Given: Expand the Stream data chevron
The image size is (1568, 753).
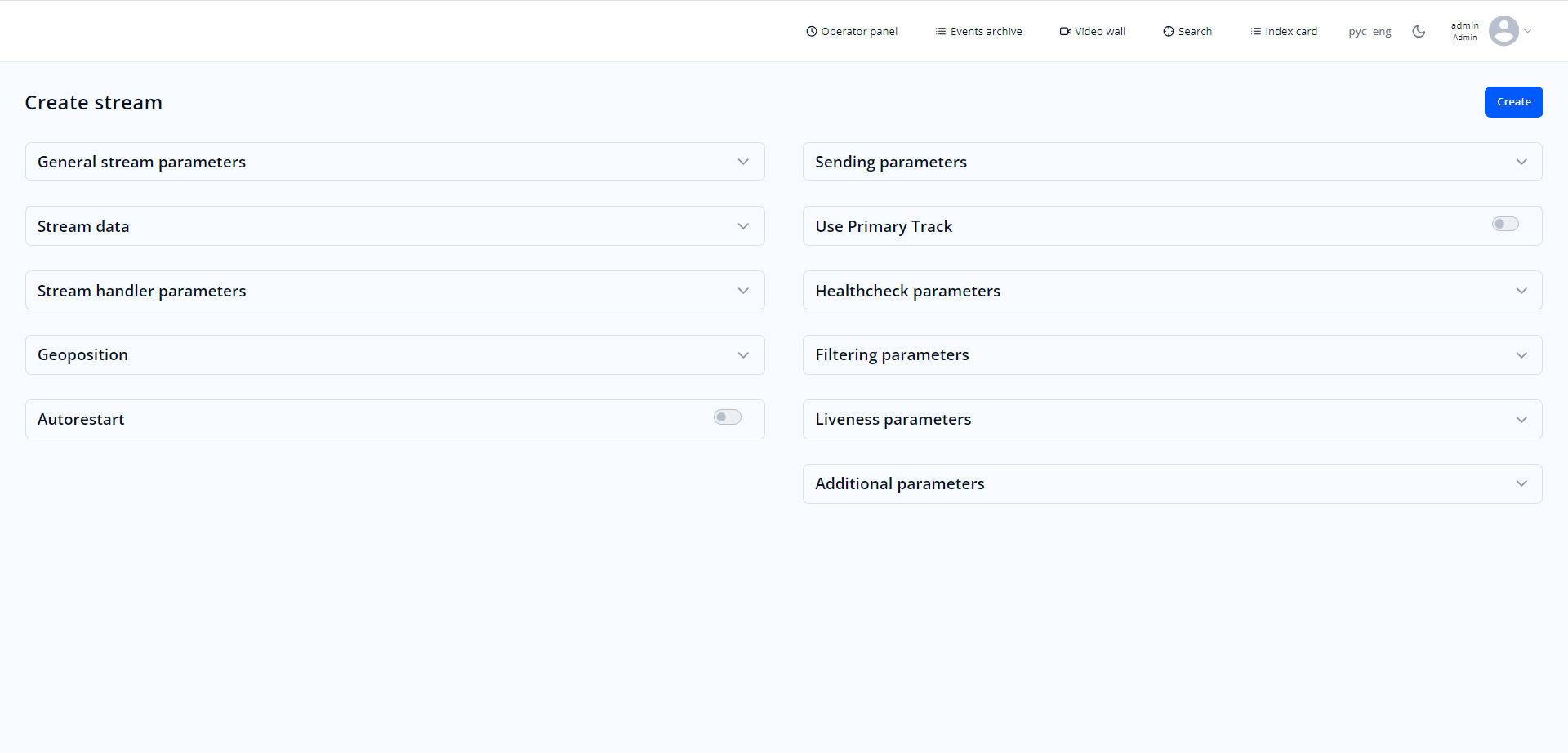Looking at the screenshot, I should (742, 226).
